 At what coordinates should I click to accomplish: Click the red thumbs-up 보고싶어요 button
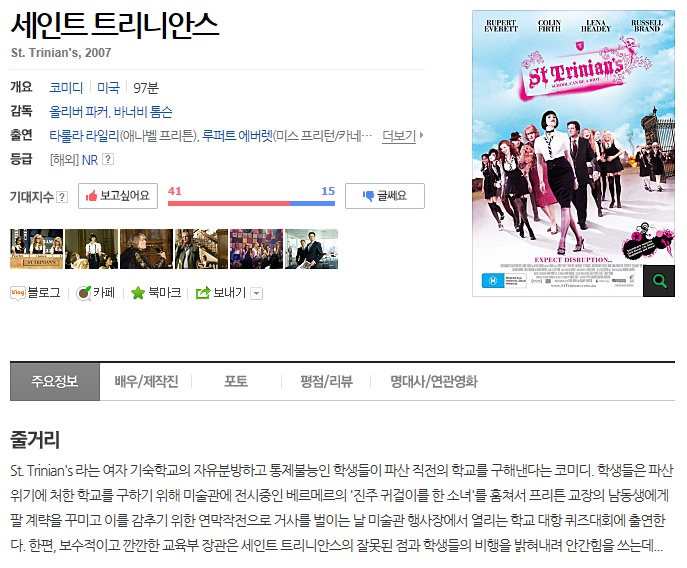click(x=118, y=196)
